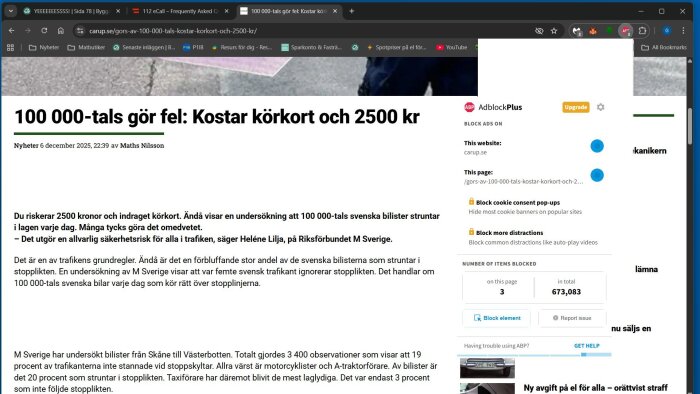
Task: Select the '100 000-tals gör fel' tab
Action: click(289, 11)
